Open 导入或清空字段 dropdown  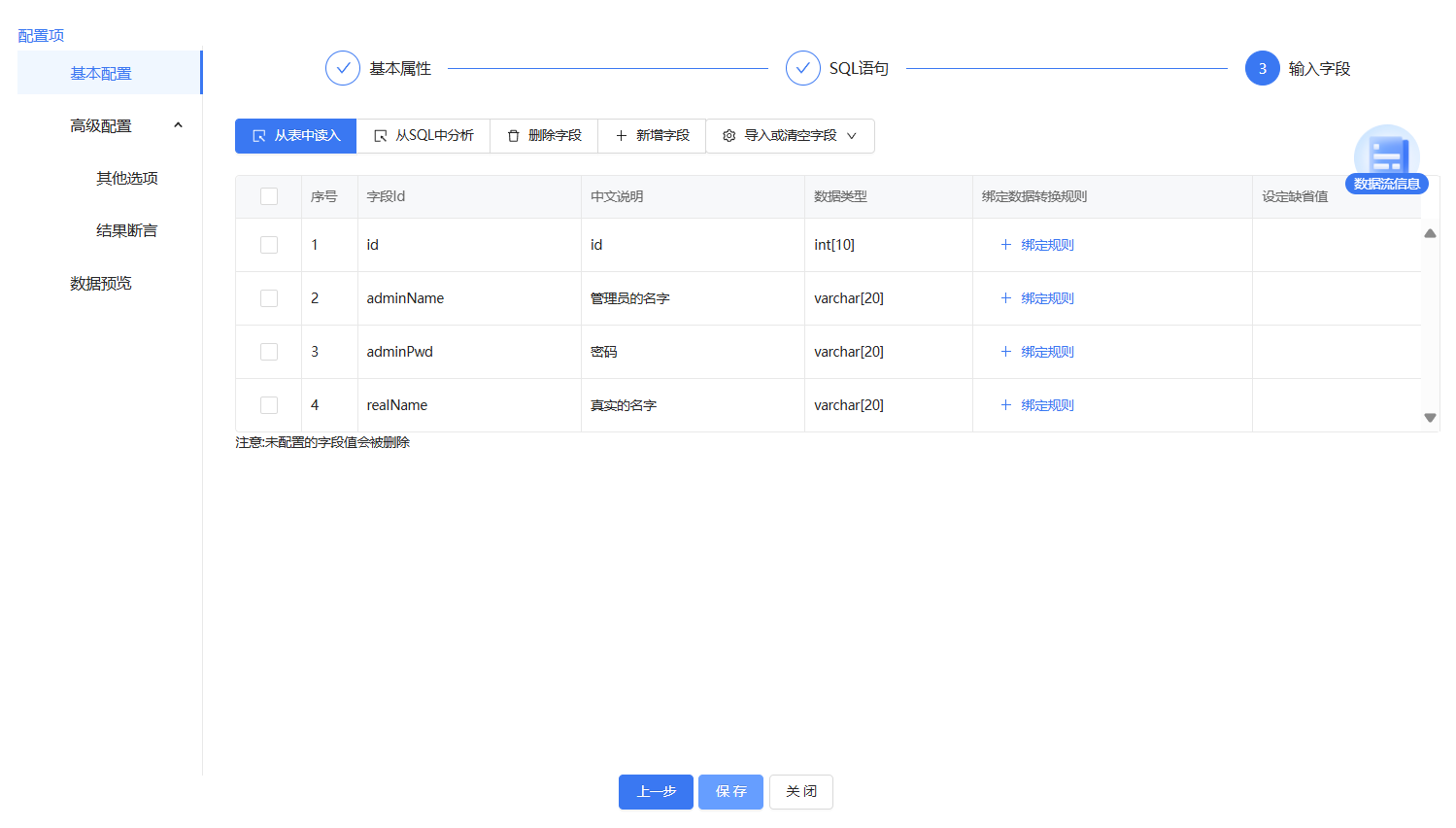point(790,136)
